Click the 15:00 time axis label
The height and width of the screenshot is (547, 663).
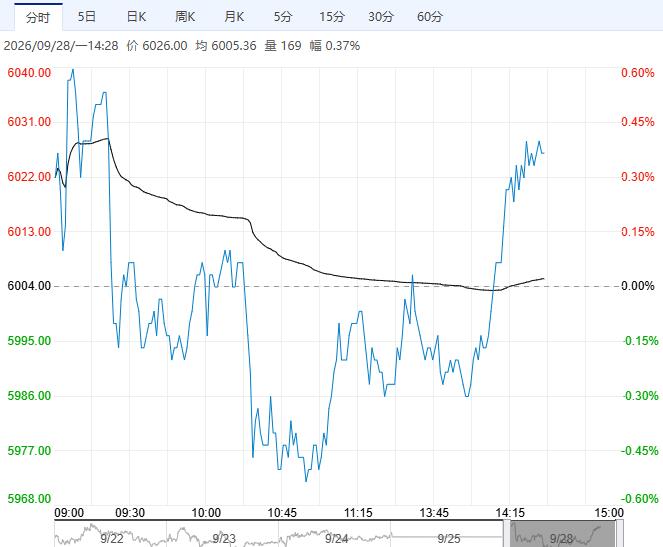(x=609, y=513)
